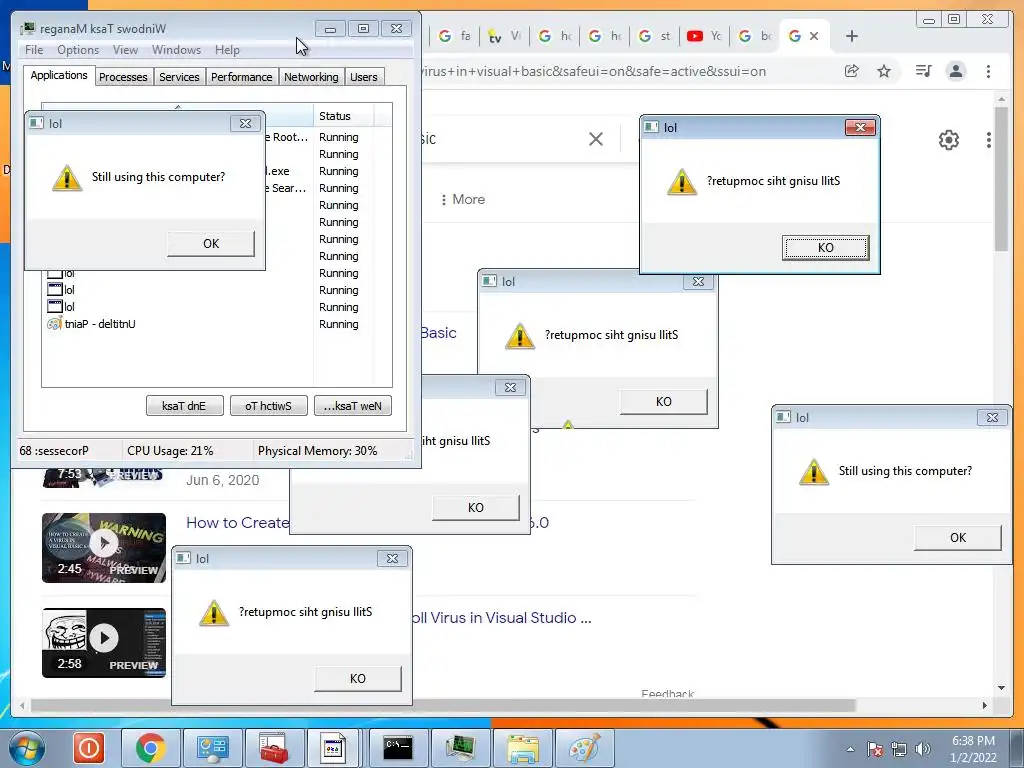The height and width of the screenshot is (768, 1024).
Task: Click OK in lol dialog beside Chrome's scrollbar
Action: tap(957, 537)
